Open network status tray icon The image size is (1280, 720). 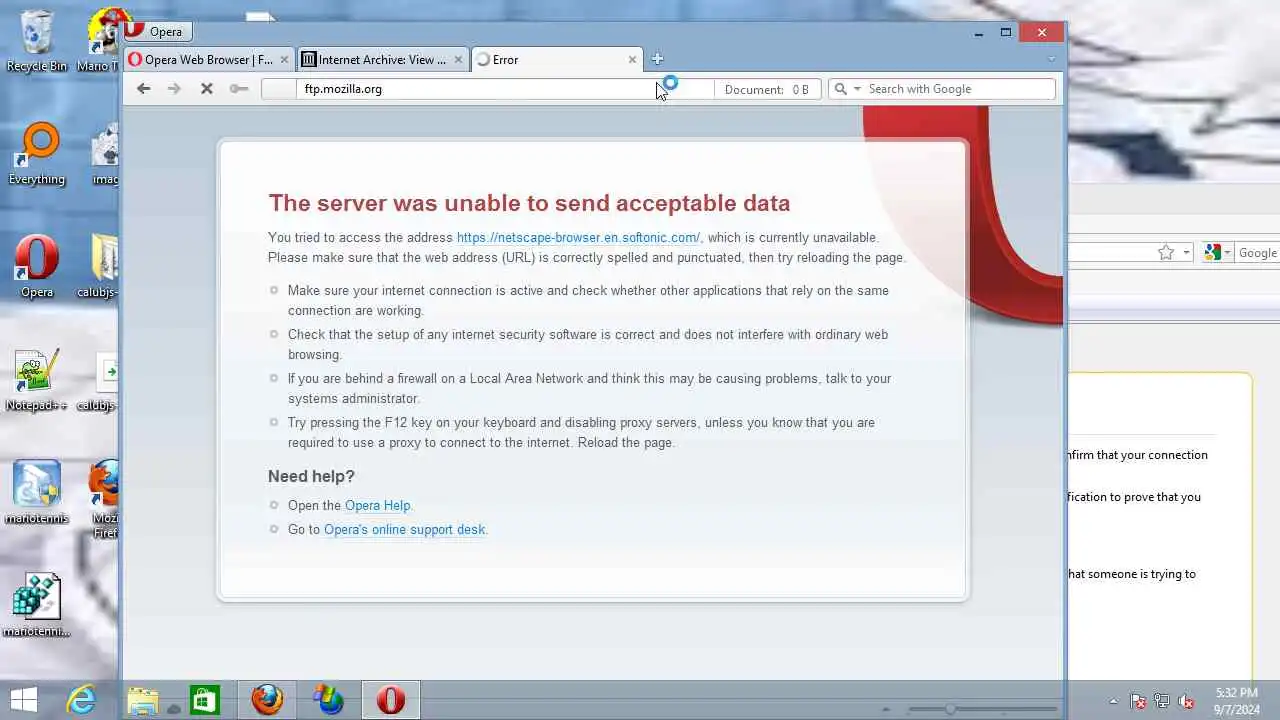tap(1162, 701)
